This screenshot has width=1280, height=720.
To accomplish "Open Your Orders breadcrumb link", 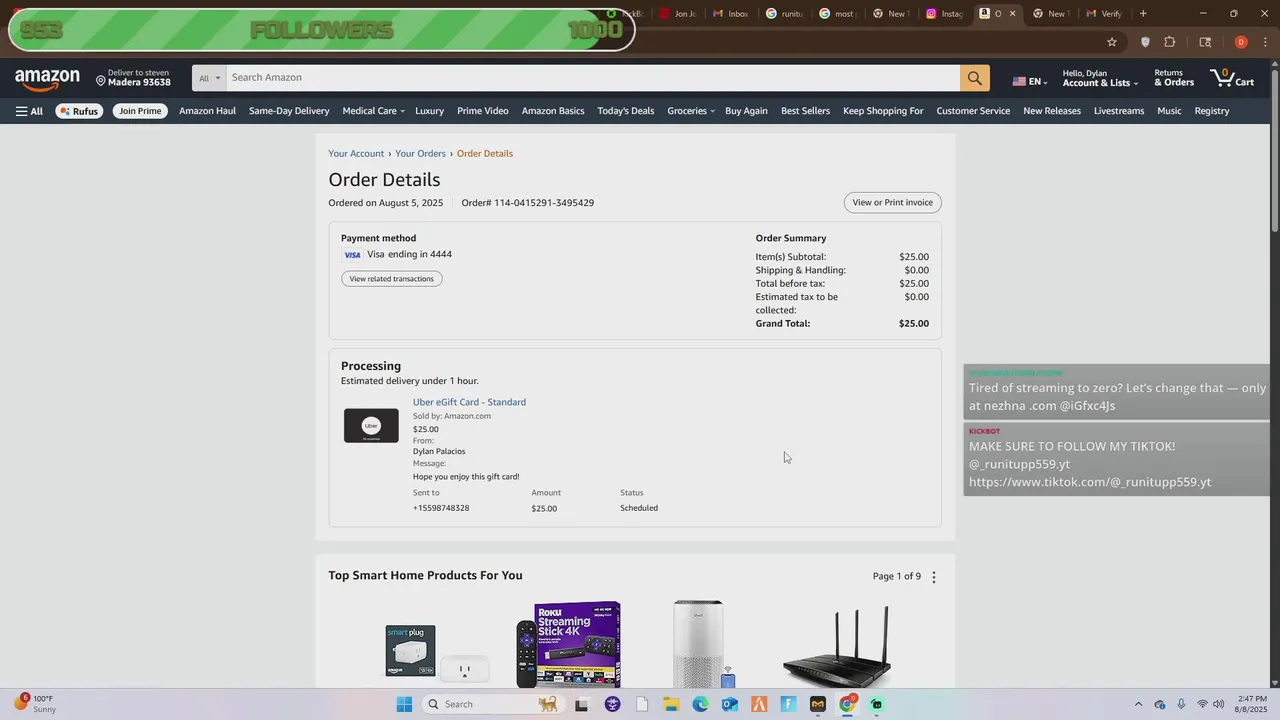I will (420, 153).
